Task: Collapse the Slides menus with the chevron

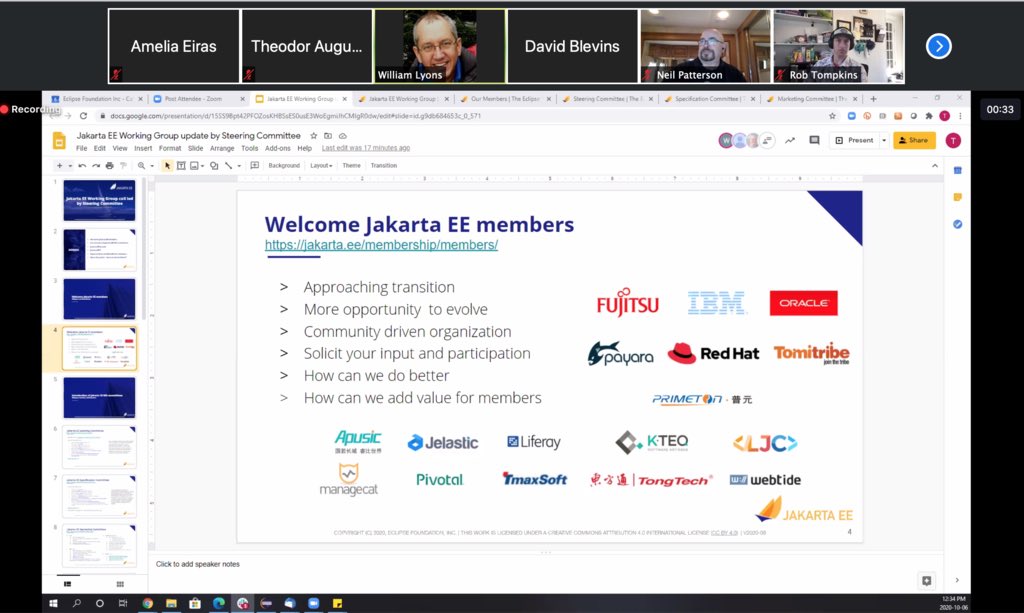Action: click(935, 166)
